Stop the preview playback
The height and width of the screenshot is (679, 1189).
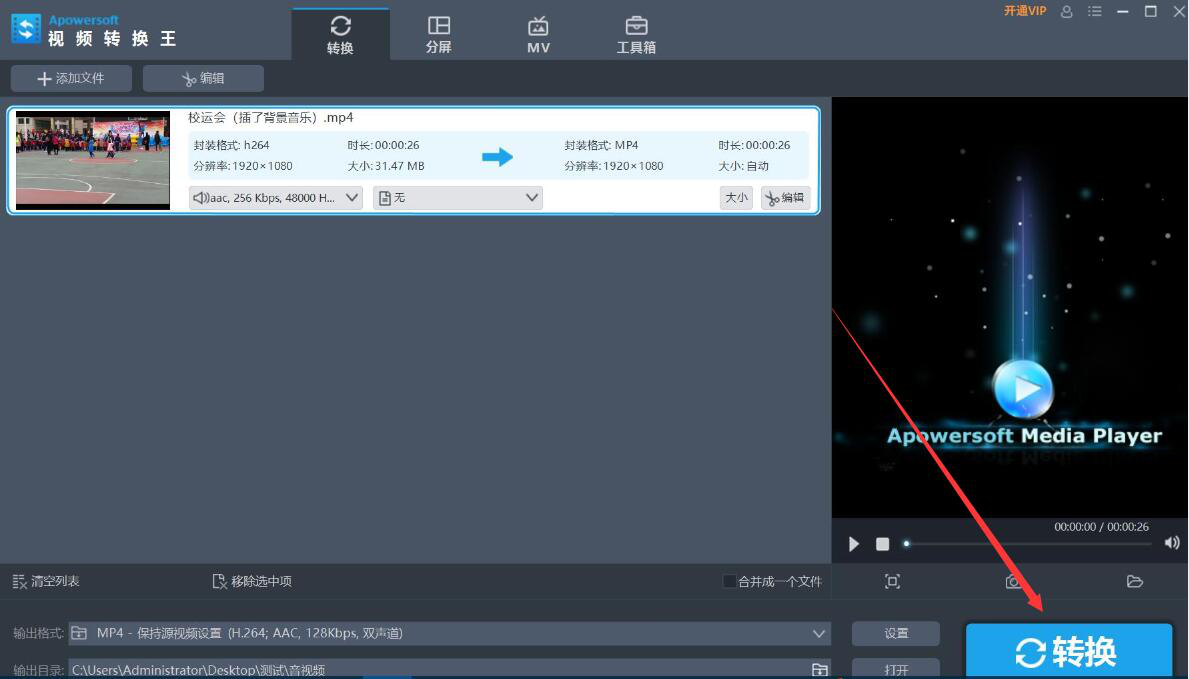coord(882,544)
